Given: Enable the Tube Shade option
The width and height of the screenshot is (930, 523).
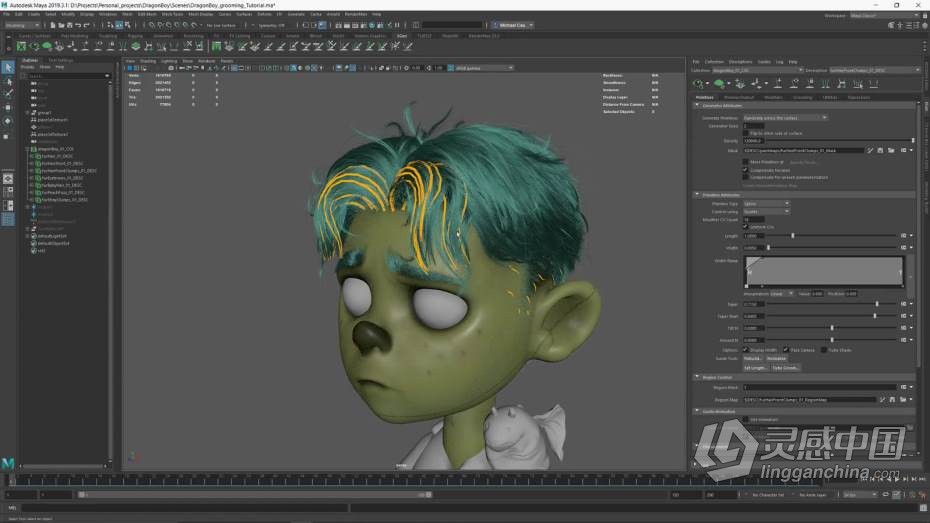Looking at the screenshot, I should pos(823,350).
